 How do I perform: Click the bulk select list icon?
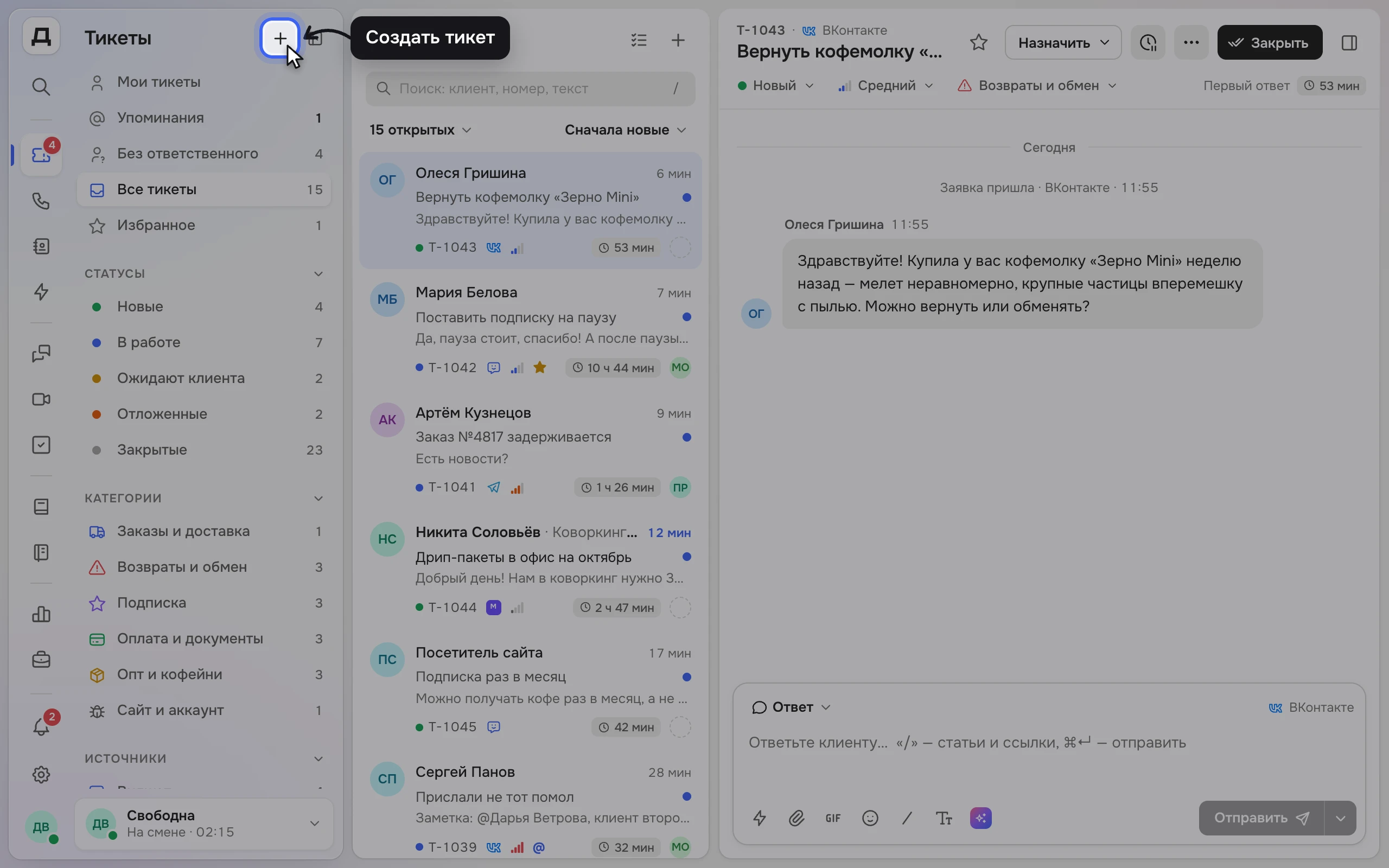pos(639,40)
